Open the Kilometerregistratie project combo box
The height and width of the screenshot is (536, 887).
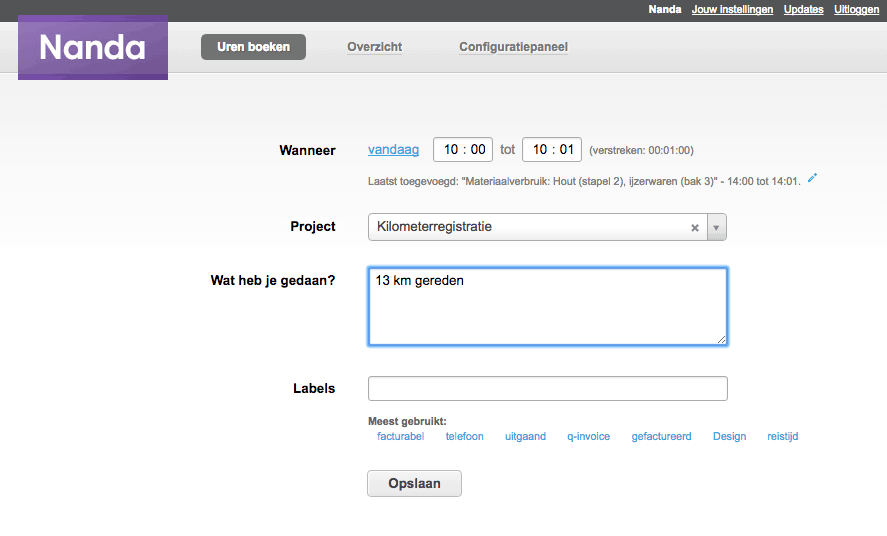(x=547, y=227)
